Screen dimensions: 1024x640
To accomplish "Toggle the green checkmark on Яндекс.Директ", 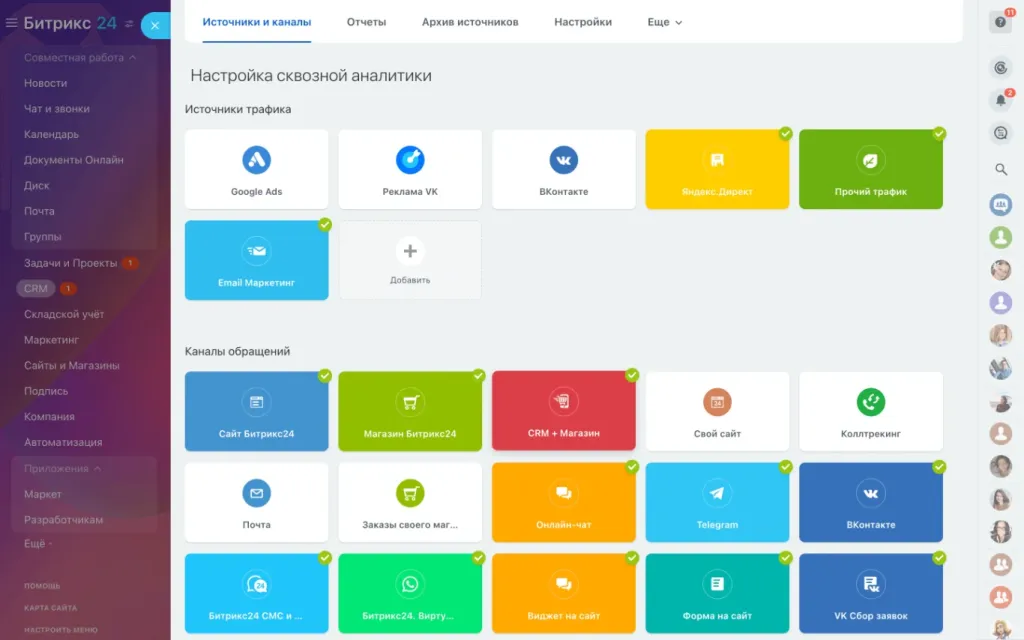I will 786,133.
